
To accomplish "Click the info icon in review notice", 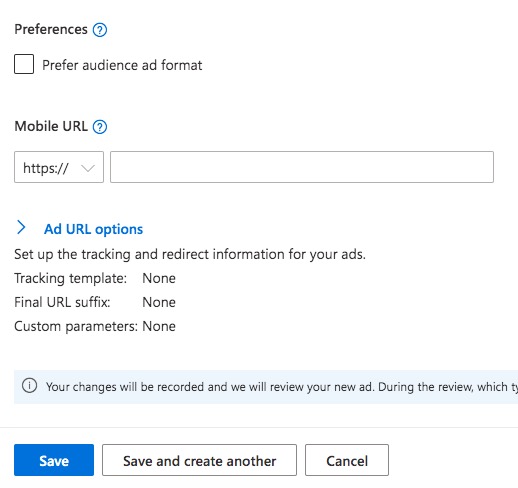I will (x=29, y=386).
